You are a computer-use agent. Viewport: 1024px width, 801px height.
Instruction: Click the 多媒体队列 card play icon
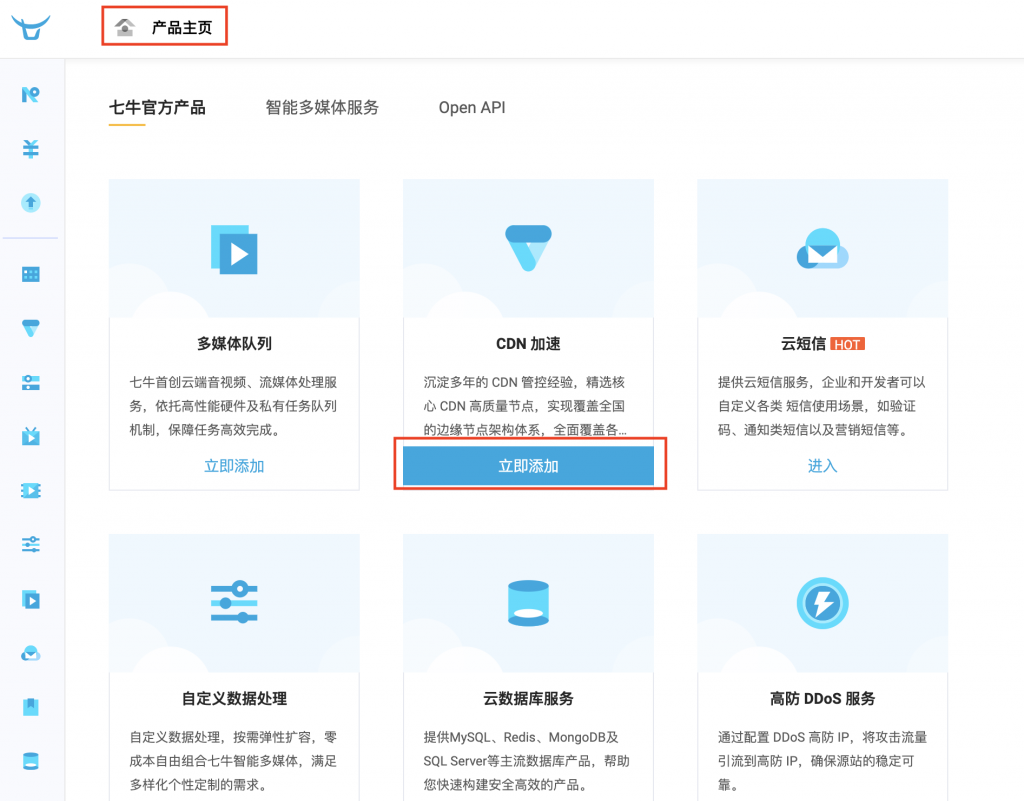point(234,249)
